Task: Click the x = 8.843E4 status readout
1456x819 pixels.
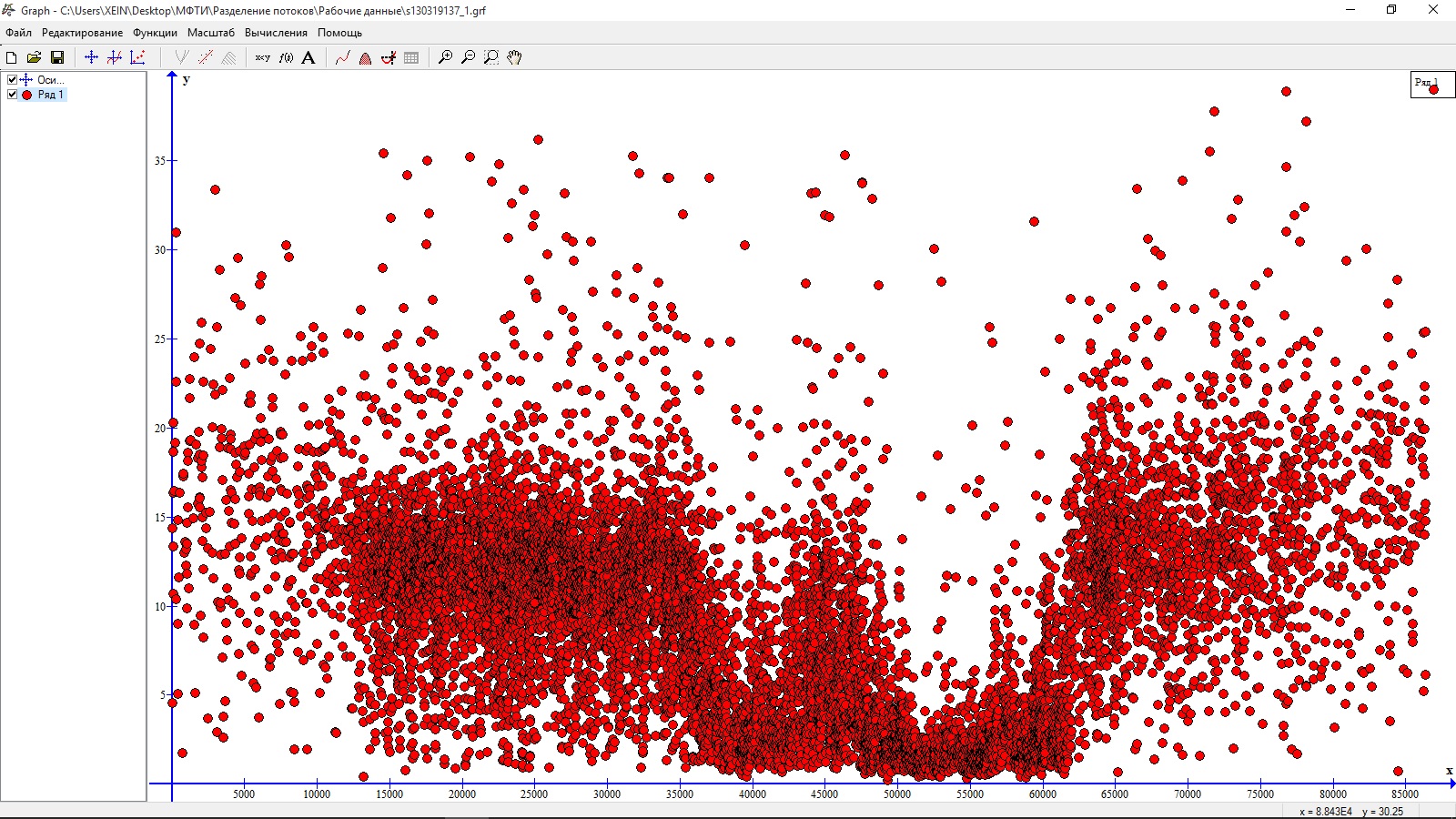Action: (1326, 812)
